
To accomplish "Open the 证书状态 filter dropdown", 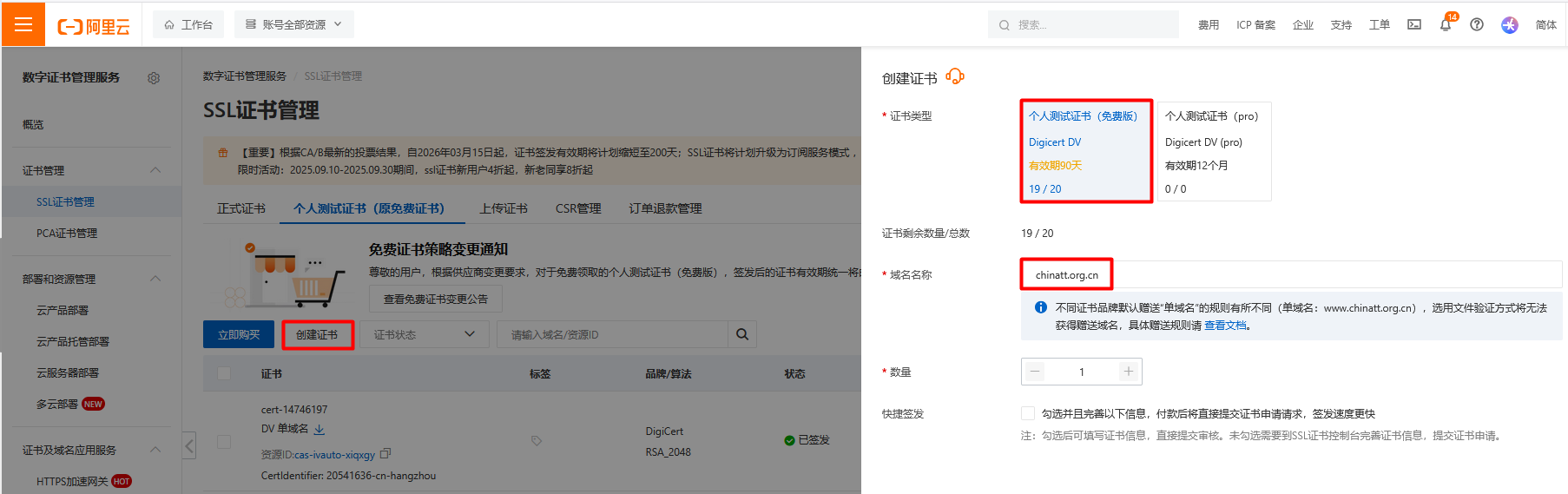I will tap(425, 334).
